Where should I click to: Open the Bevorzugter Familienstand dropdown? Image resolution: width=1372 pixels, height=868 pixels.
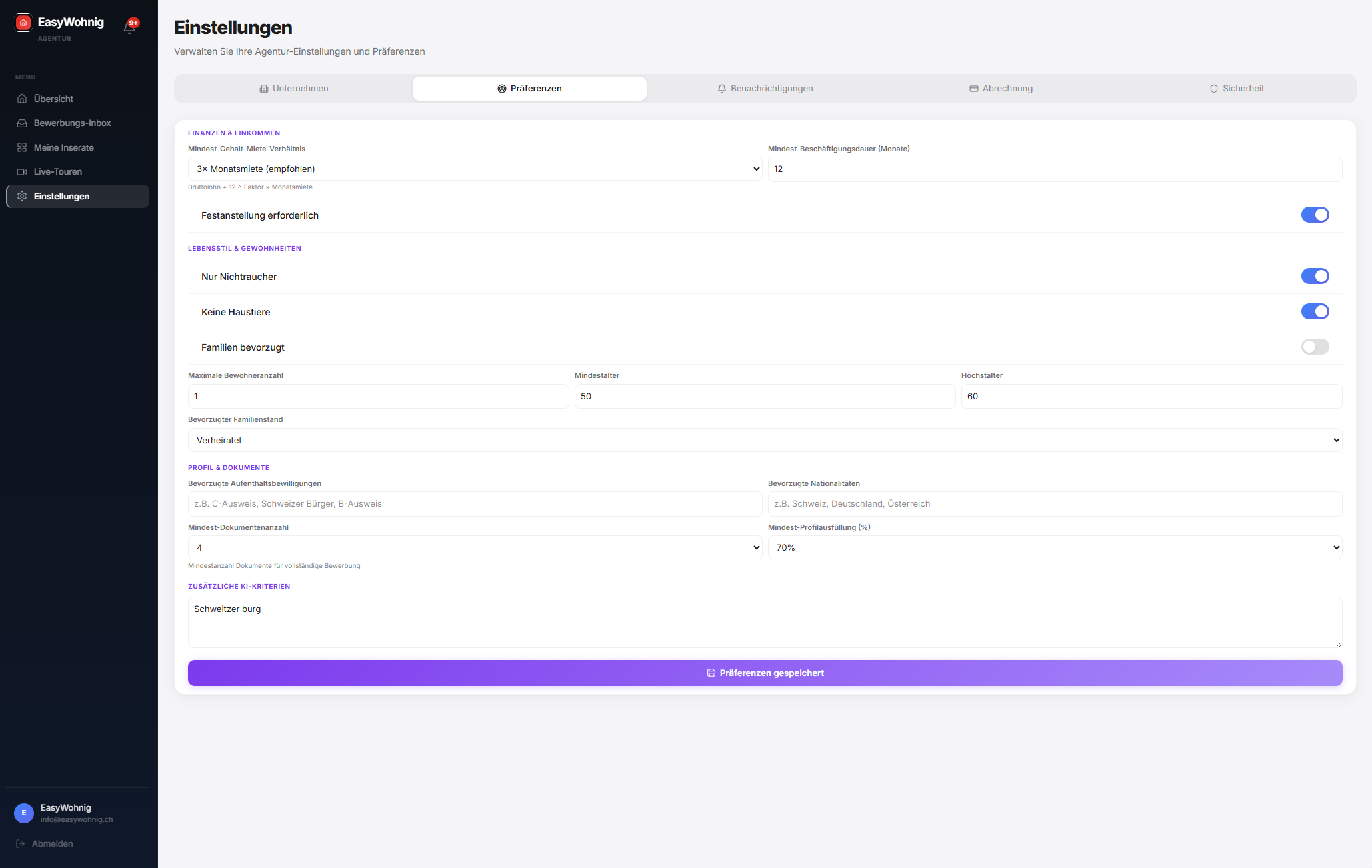[x=765, y=440]
